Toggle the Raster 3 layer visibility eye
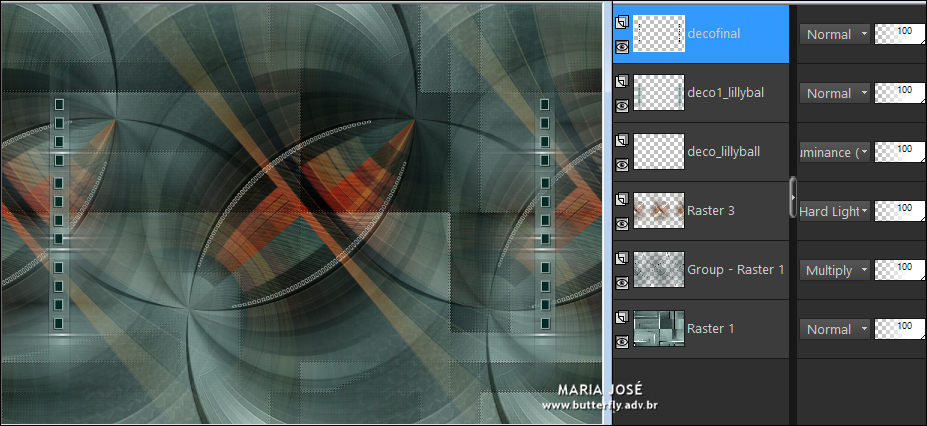 (x=621, y=223)
